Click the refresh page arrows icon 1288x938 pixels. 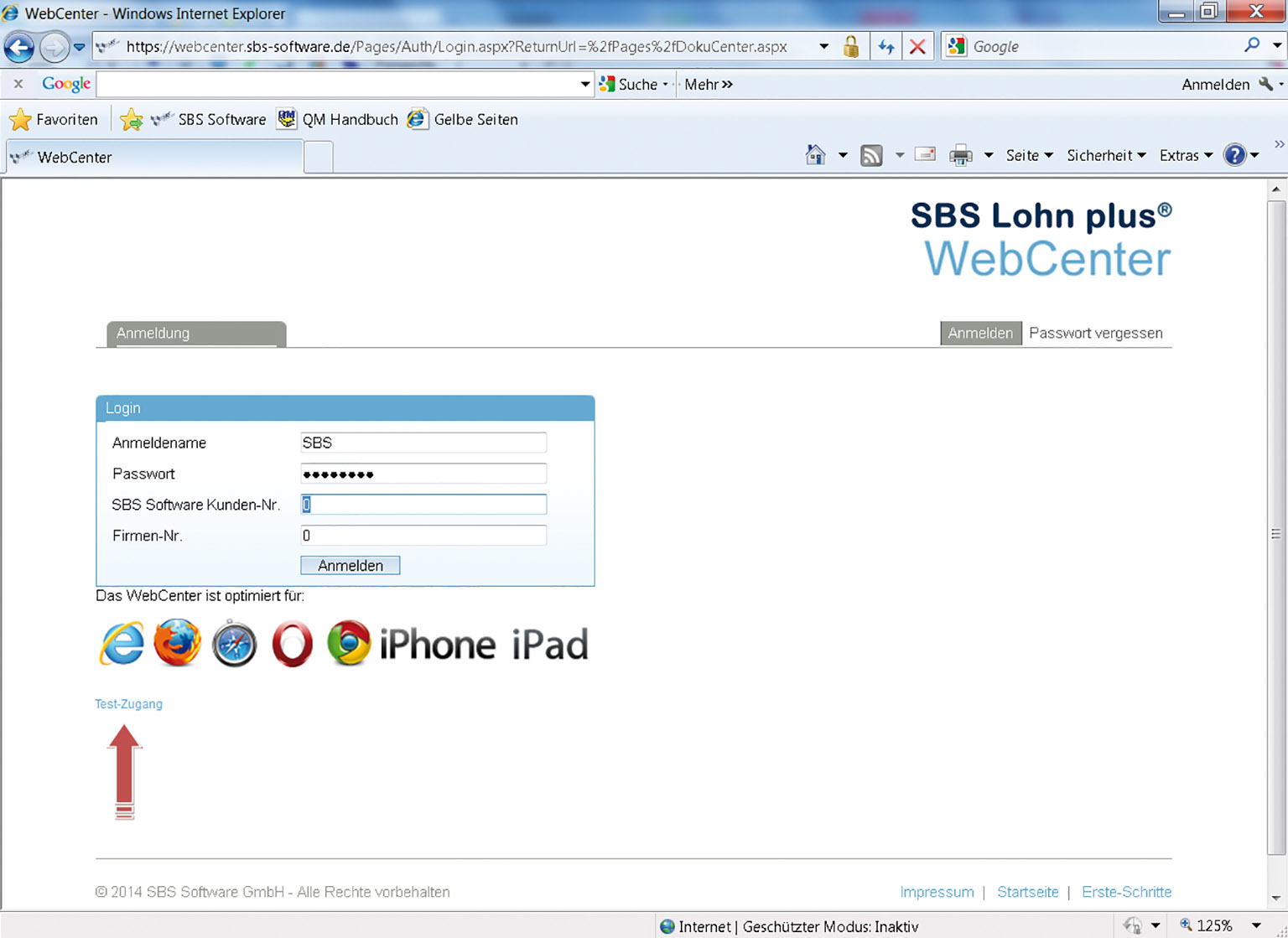885,47
